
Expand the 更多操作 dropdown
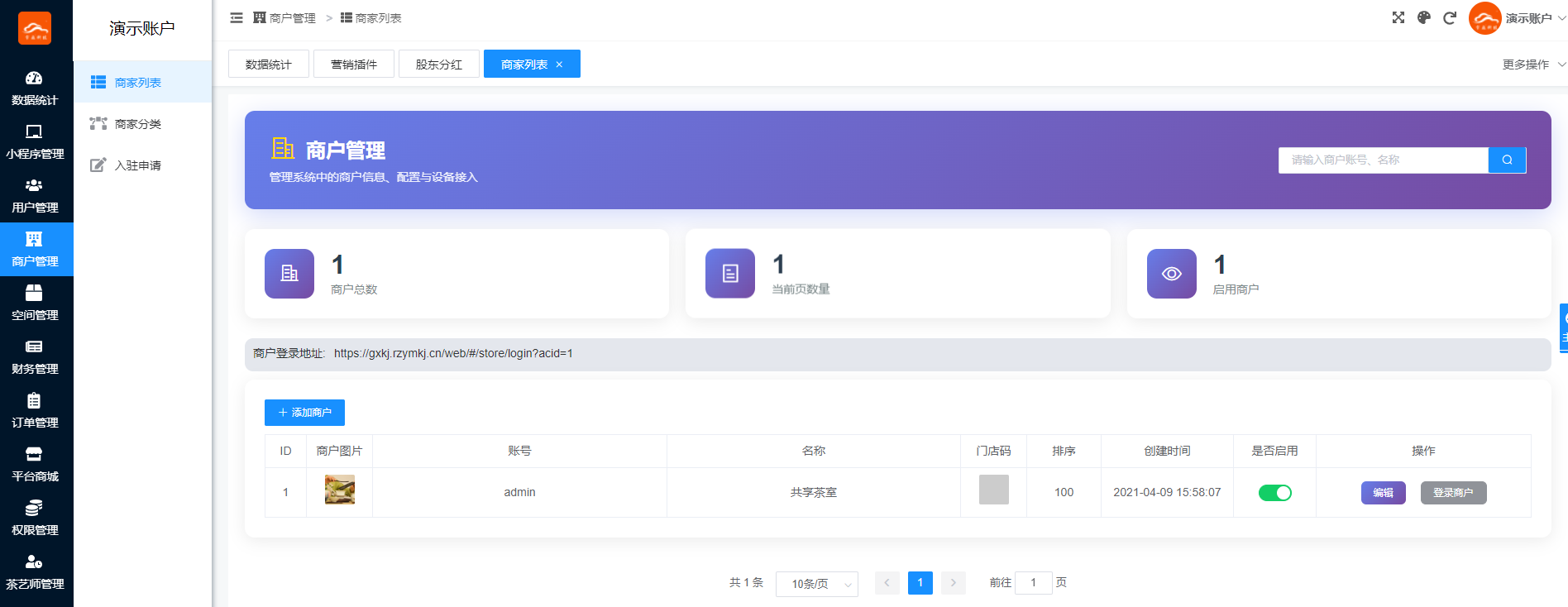pos(1532,65)
